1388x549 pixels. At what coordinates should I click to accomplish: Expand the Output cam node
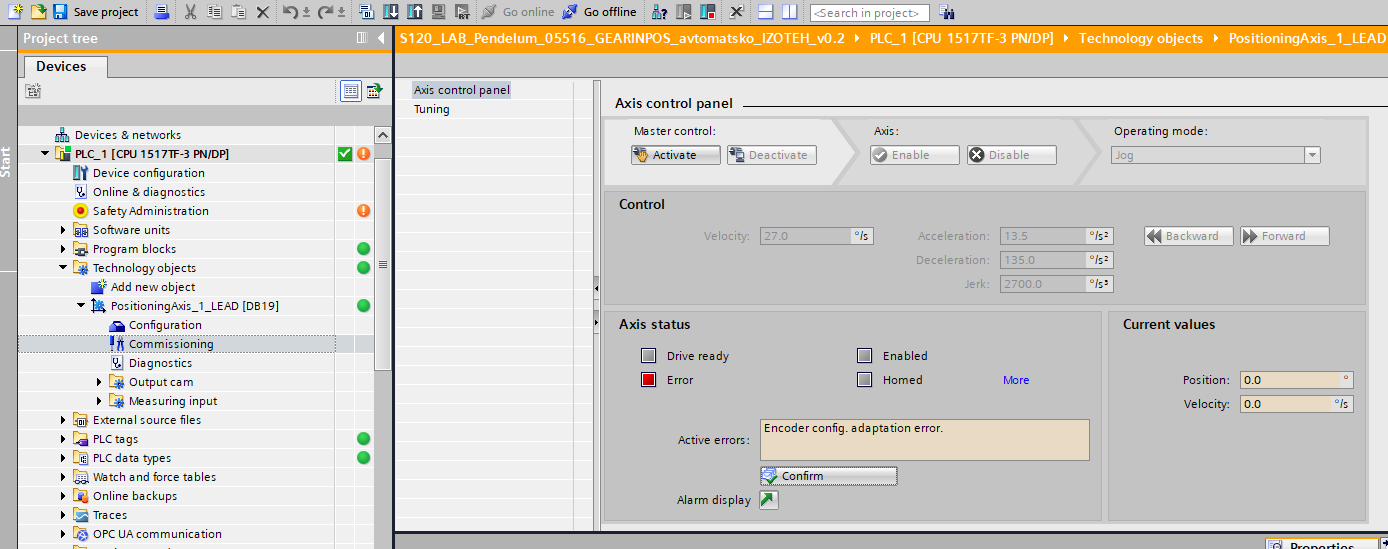pyautogui.click(x=99, y=382)
